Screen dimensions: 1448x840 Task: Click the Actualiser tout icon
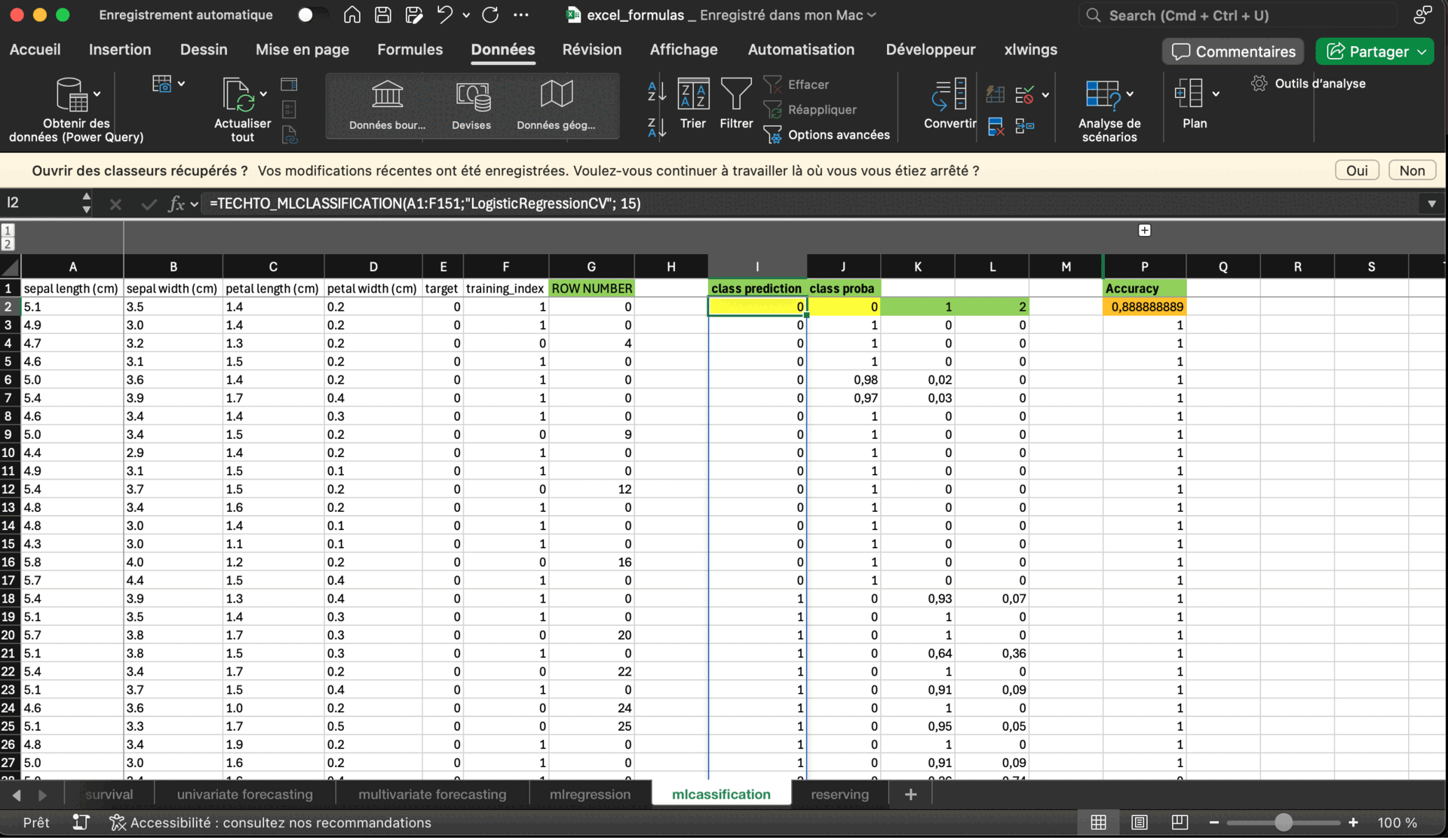click(x=238, y=96)
